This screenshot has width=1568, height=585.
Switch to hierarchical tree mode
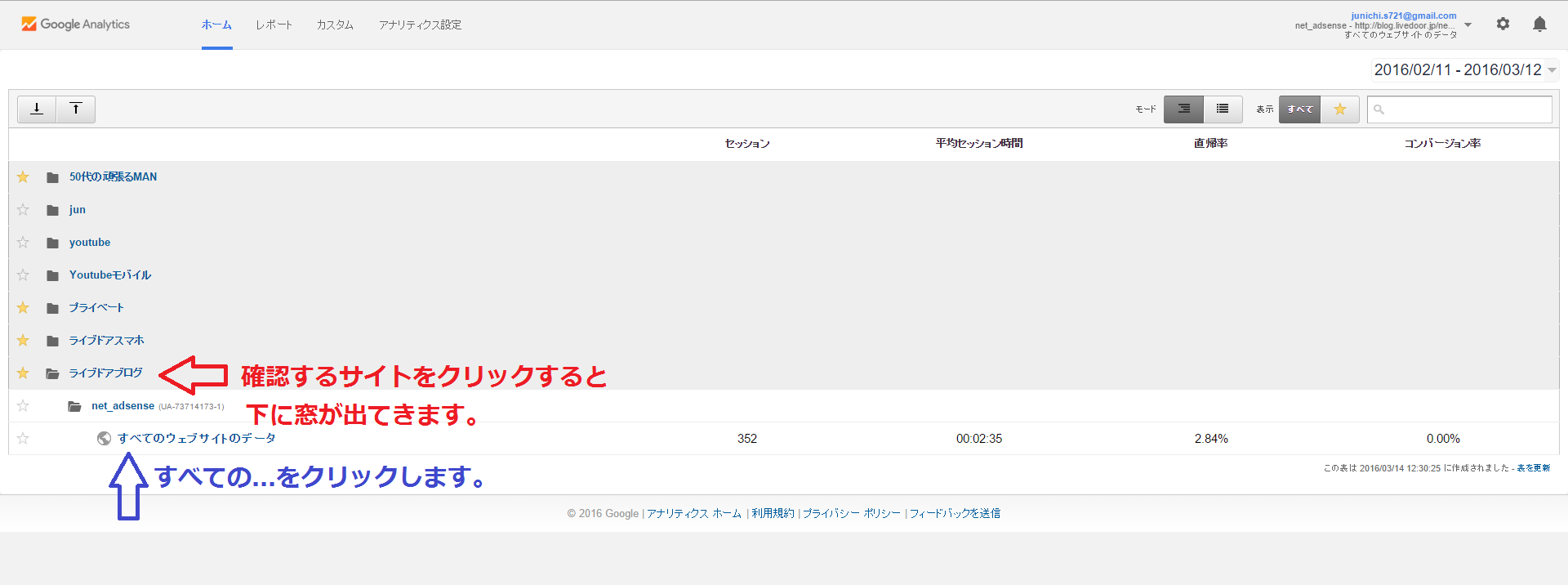tap(1183, 109)
